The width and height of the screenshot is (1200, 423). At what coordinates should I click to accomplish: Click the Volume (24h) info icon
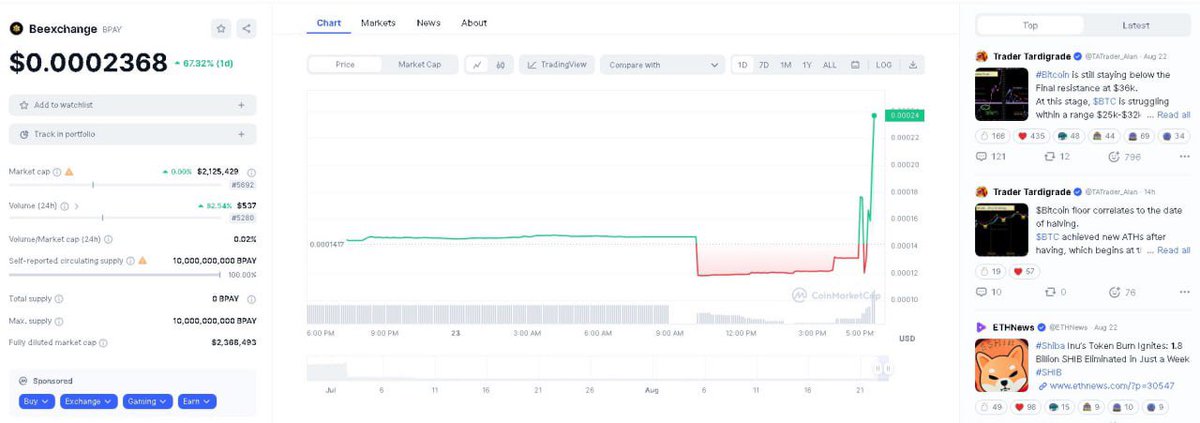click(x=65, y=206)
